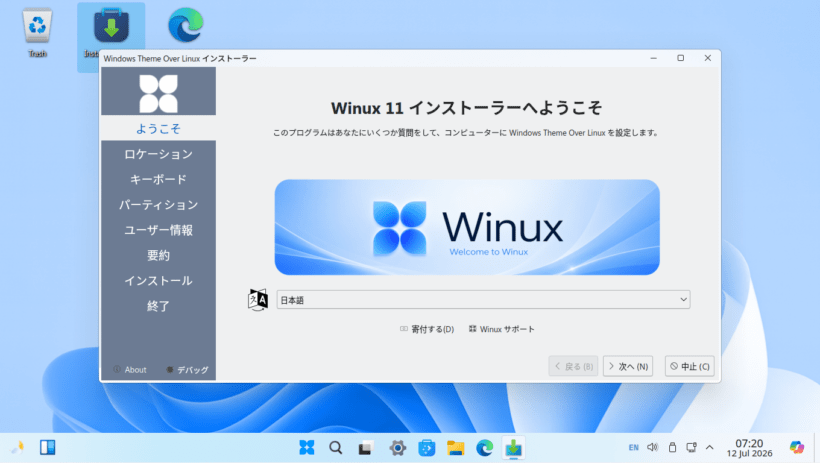Screen dimensions: 820x463
Task: Expand hidden tray icons chevron
Action: tap(710, 447)
